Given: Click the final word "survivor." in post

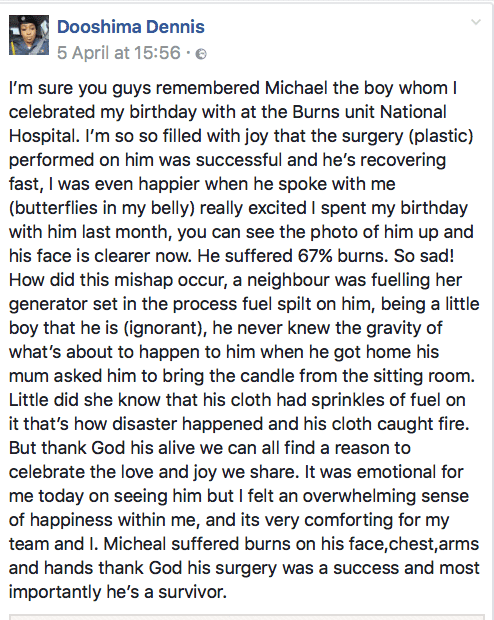Looking at the screenshot, I should (193, 592).
